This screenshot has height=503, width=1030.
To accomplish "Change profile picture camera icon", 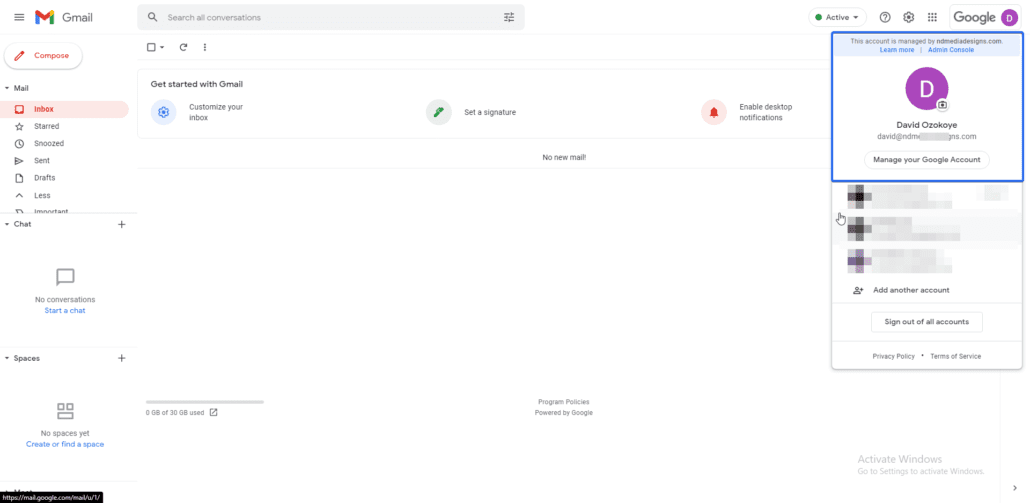I will point(942,104).
